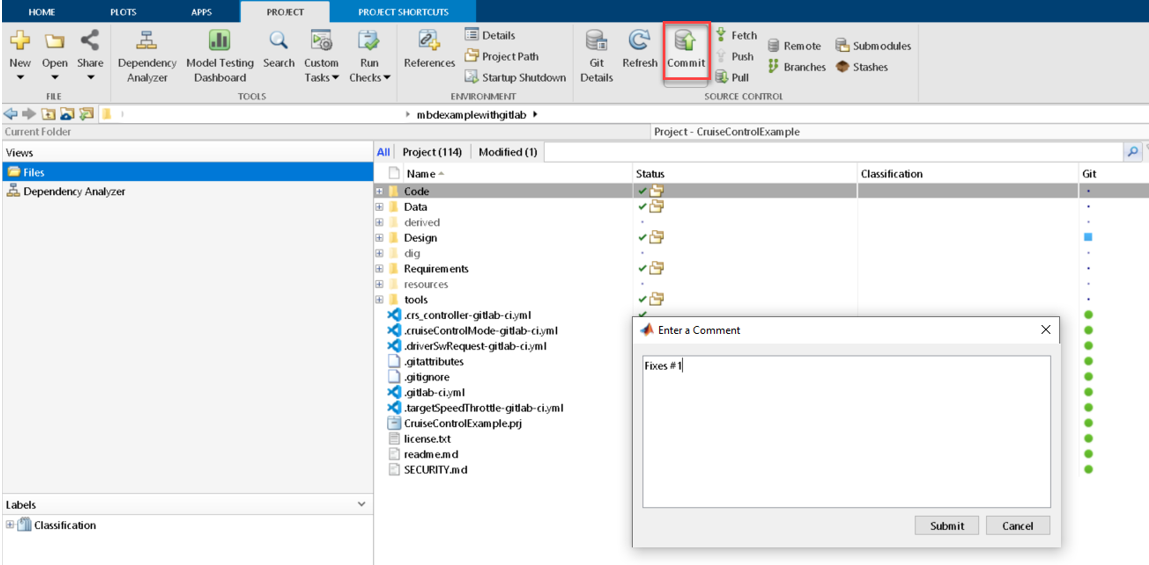Cancel the comment dialog
The height and width of the screenshot is (565, 1149).
click(x=1017, y=526)
